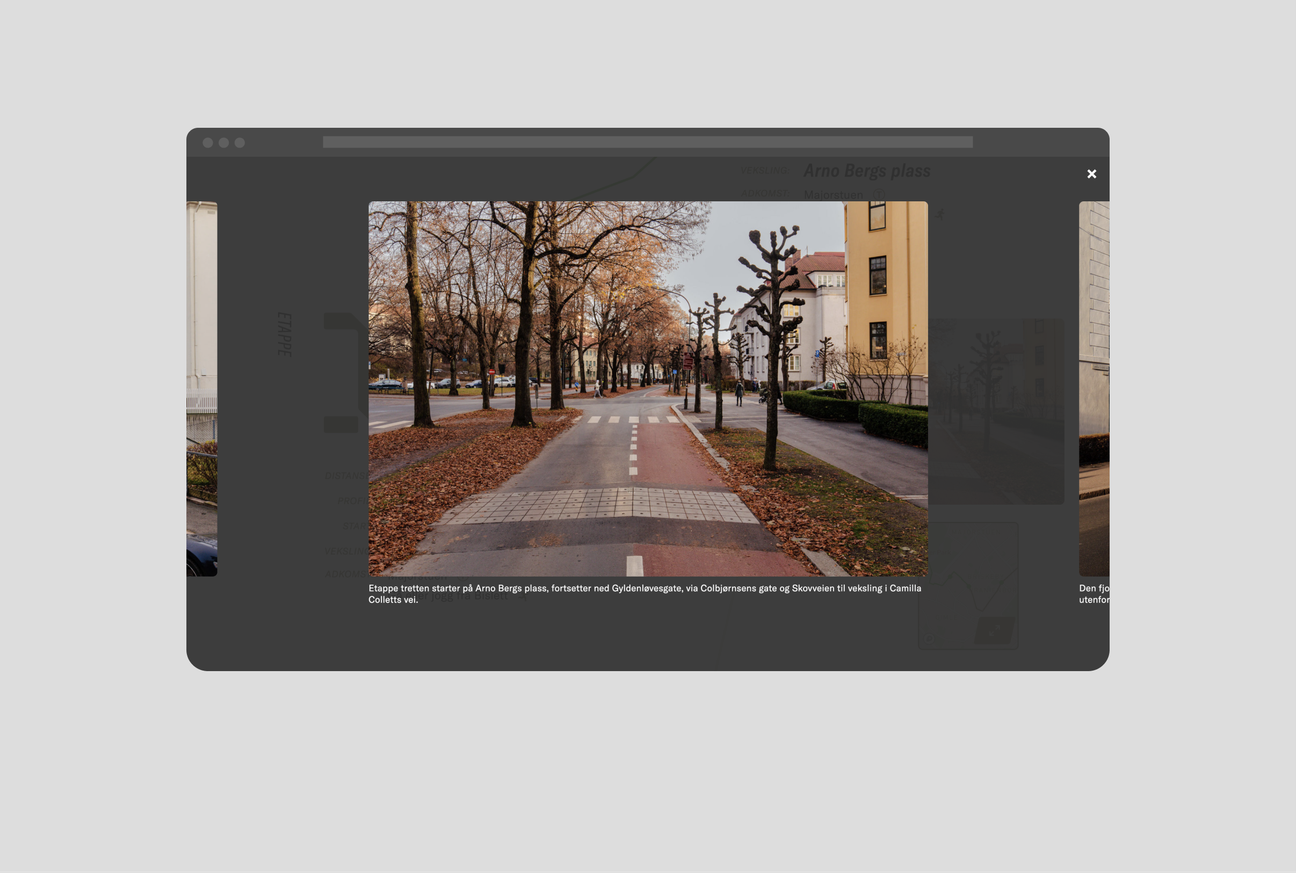
Task: Click the middle window control dot
Action: pyautogui.click(x=224, y=143)
